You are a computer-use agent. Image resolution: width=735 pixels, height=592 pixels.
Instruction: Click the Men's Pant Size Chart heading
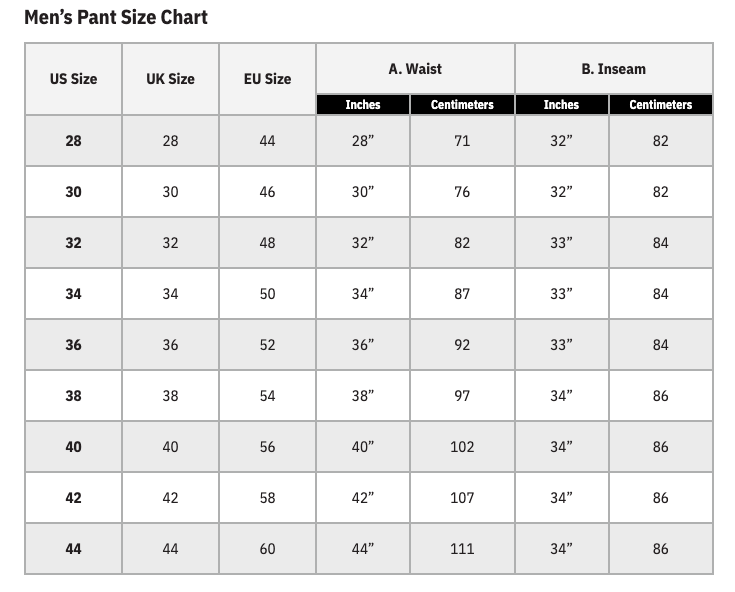[116, 17]
